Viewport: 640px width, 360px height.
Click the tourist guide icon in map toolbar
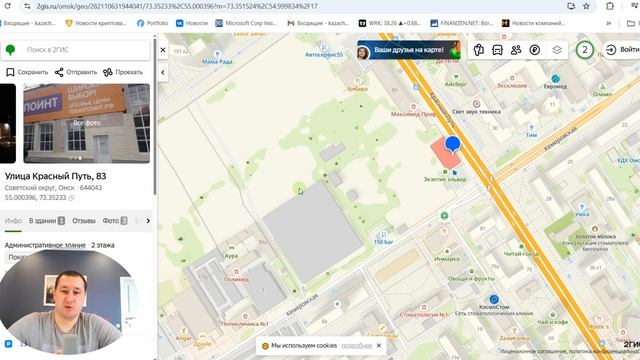(478, 50)
